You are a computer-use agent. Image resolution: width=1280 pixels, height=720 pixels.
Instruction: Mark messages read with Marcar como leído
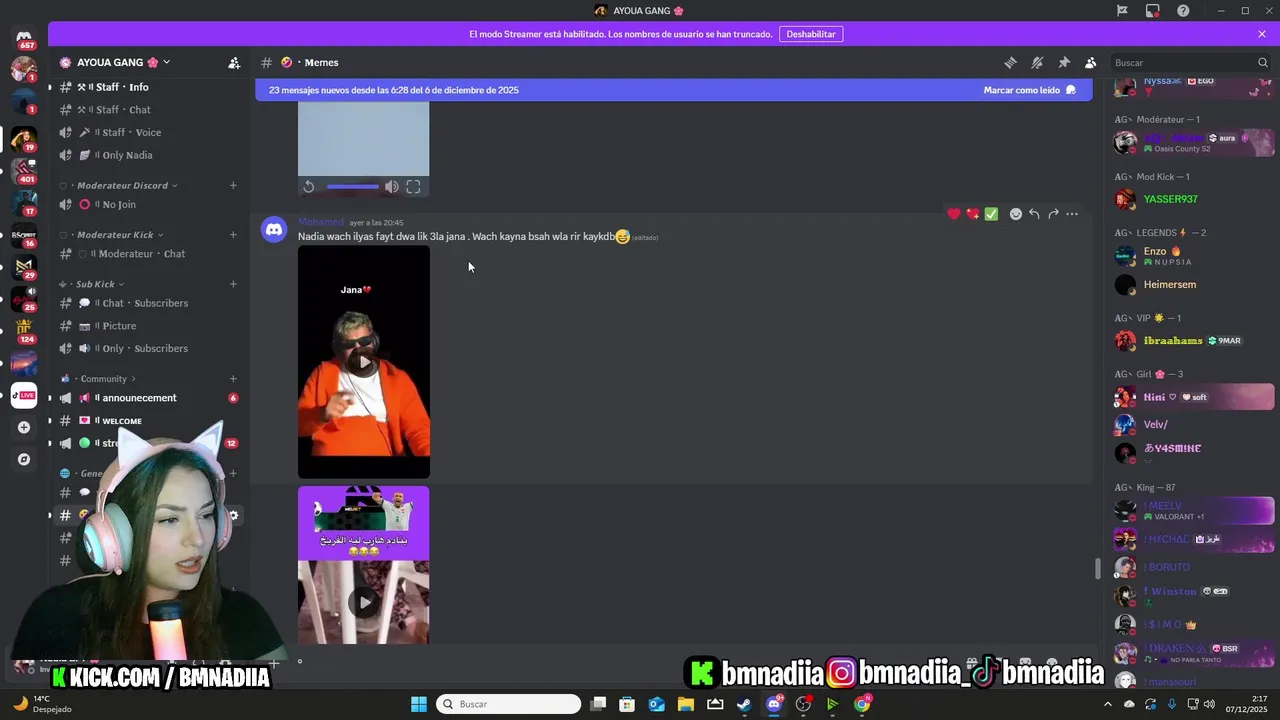[x=1029, y=90]
